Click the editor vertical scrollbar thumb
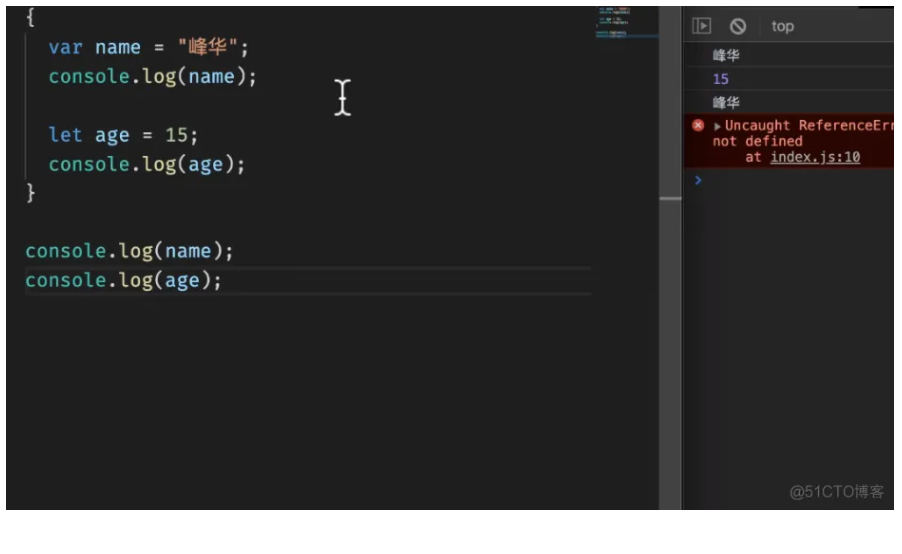Image resolution: width=902 pixels, height=554 pixels. 670,198
